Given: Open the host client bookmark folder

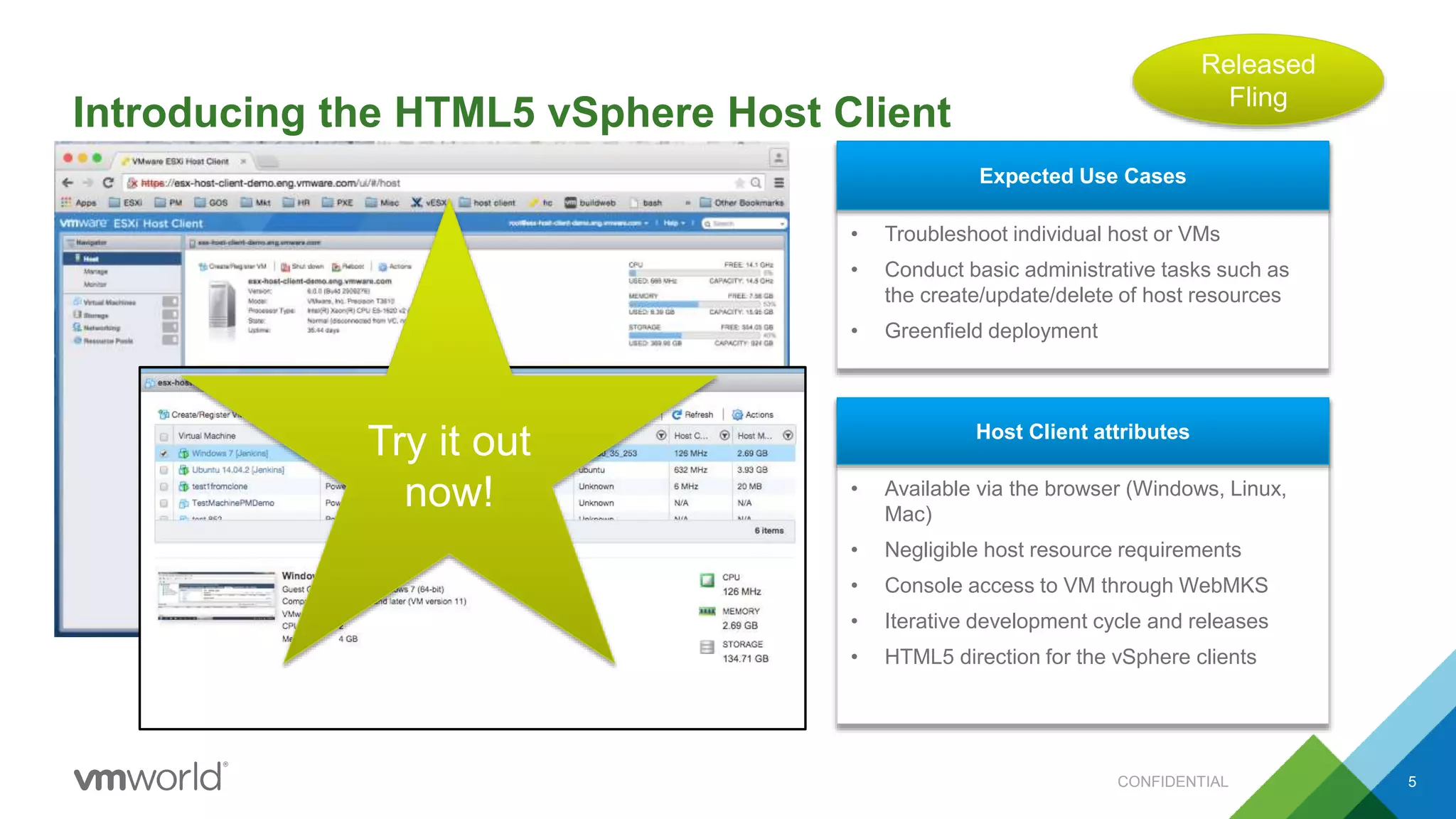Looking at the screenshot, I should click(487, 203).
